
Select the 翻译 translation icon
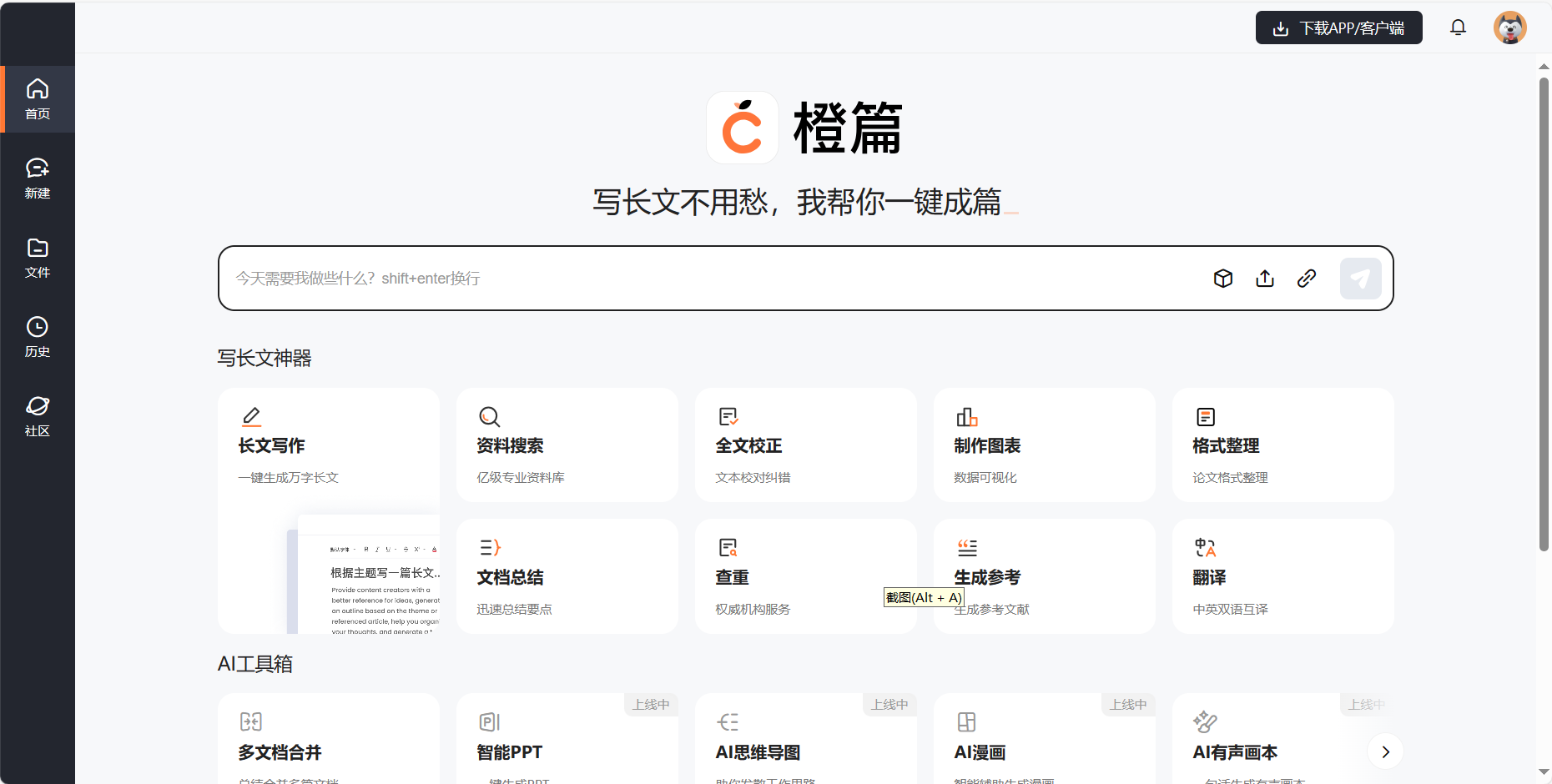1205,548
